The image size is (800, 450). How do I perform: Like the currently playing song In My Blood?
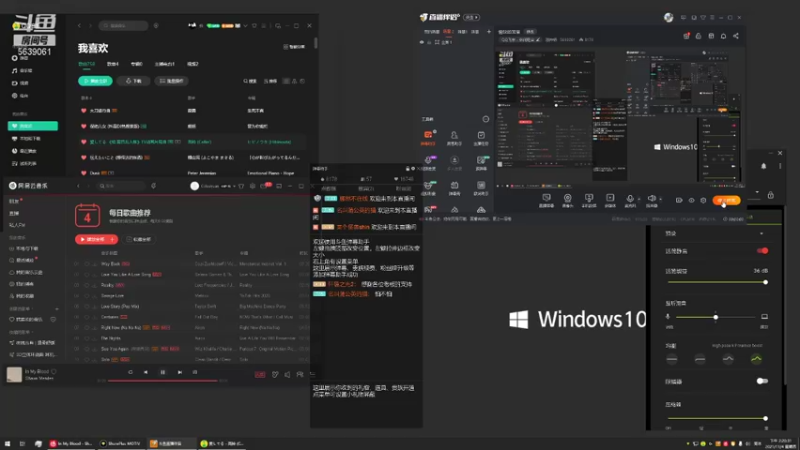click(54, 371)
